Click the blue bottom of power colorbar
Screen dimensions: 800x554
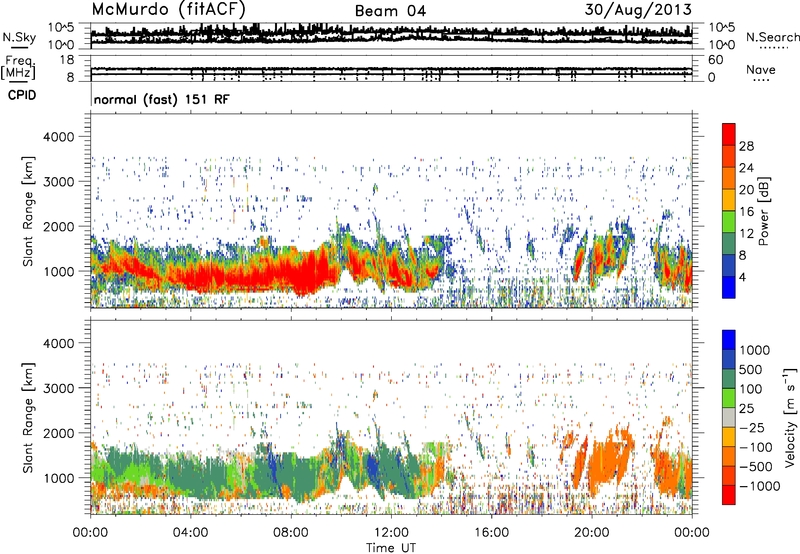point(729,287)
